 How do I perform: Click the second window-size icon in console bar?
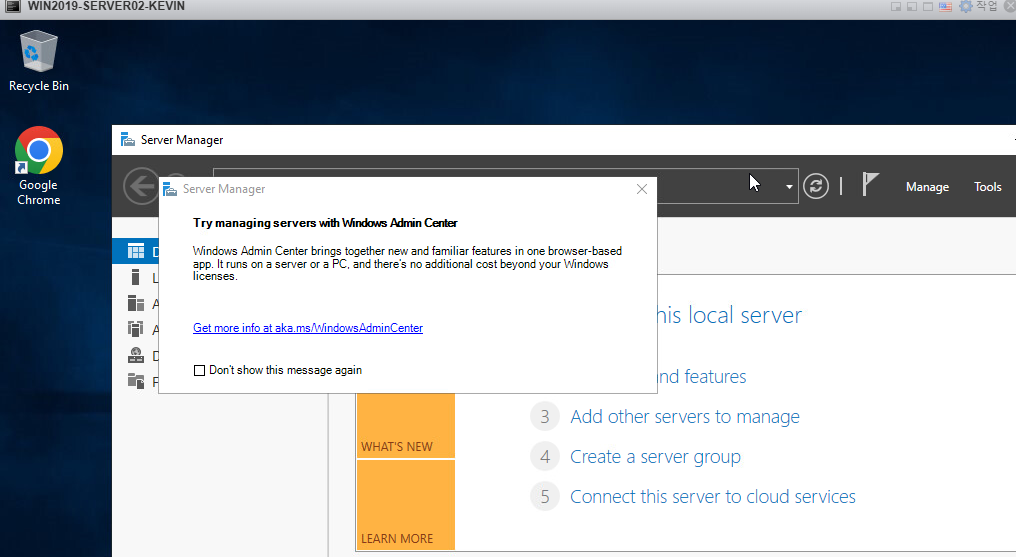[912, 6]
